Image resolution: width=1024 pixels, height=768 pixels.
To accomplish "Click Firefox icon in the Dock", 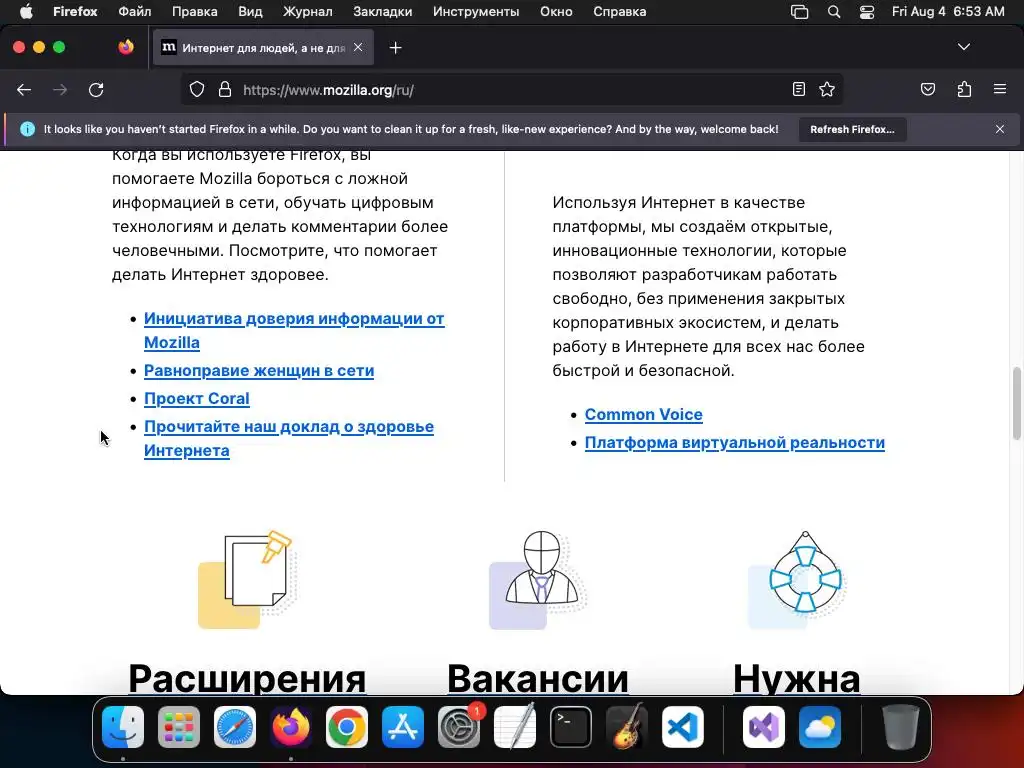I will point(291,727).
